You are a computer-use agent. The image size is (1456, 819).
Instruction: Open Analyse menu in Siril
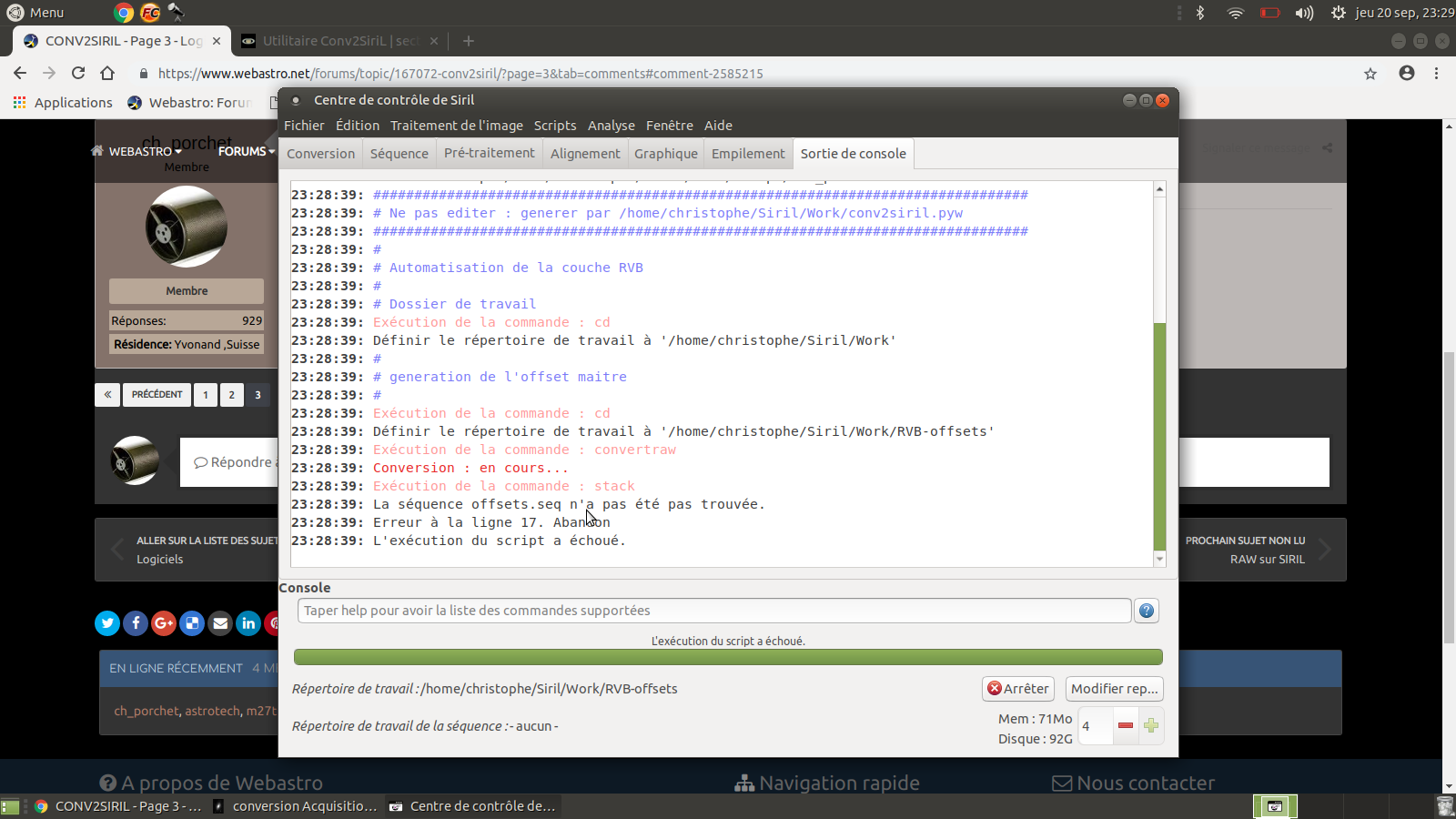point(612,126)
